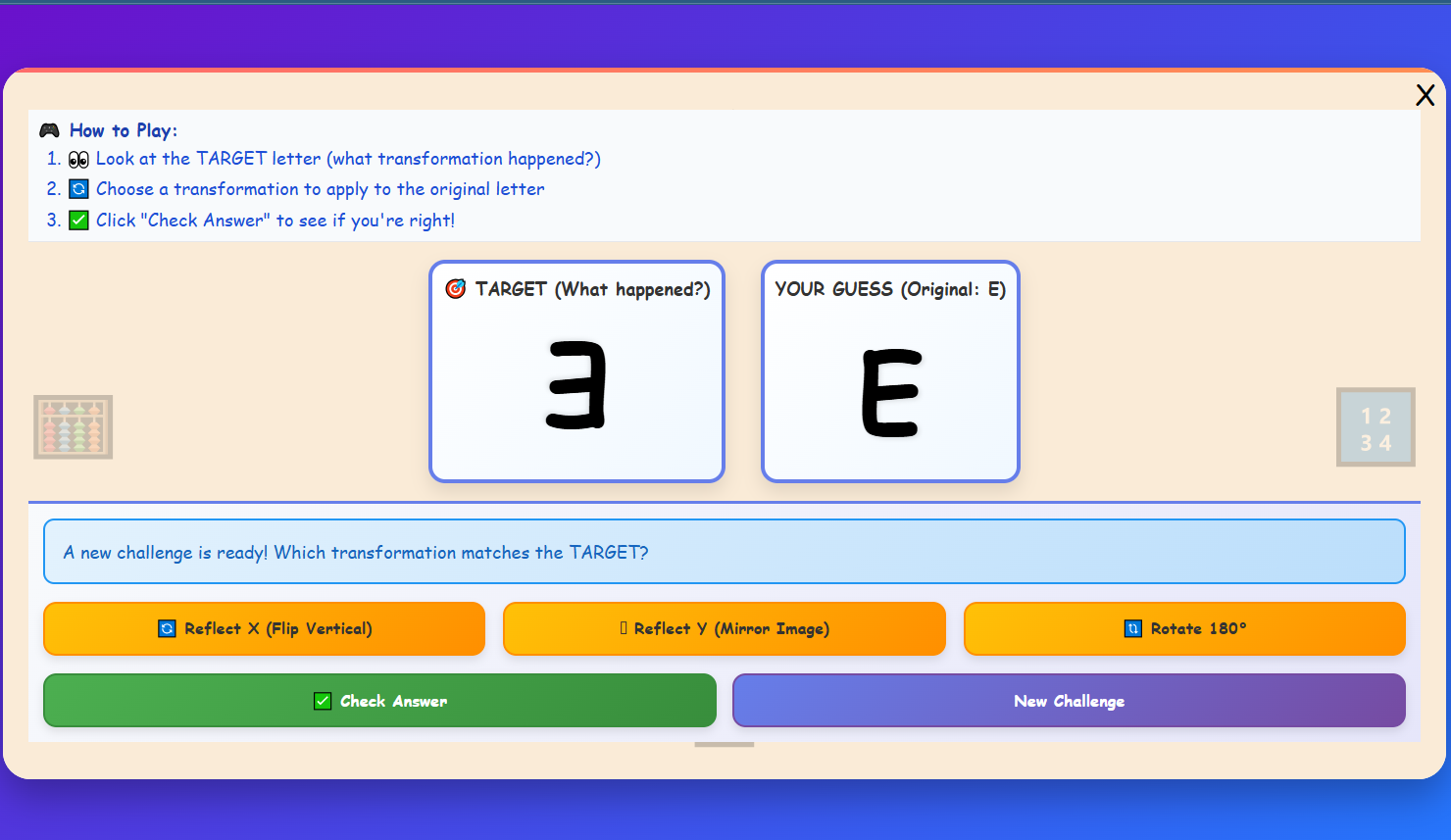Click the "YOUR GUESS (Original: E)" title
Viewport: 1451px width, 840px height.
[890, 289]
